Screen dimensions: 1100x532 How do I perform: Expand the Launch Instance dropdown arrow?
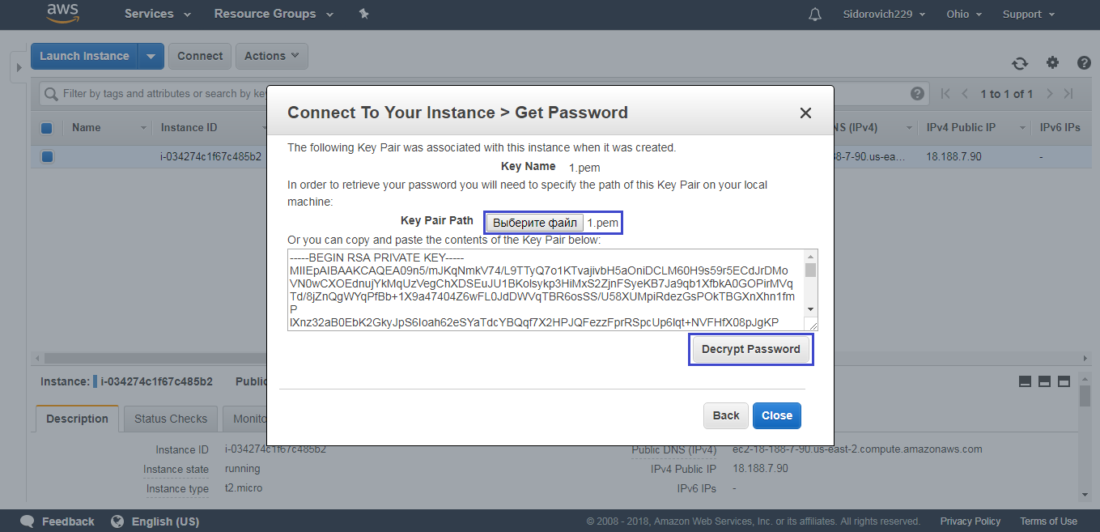151,56
